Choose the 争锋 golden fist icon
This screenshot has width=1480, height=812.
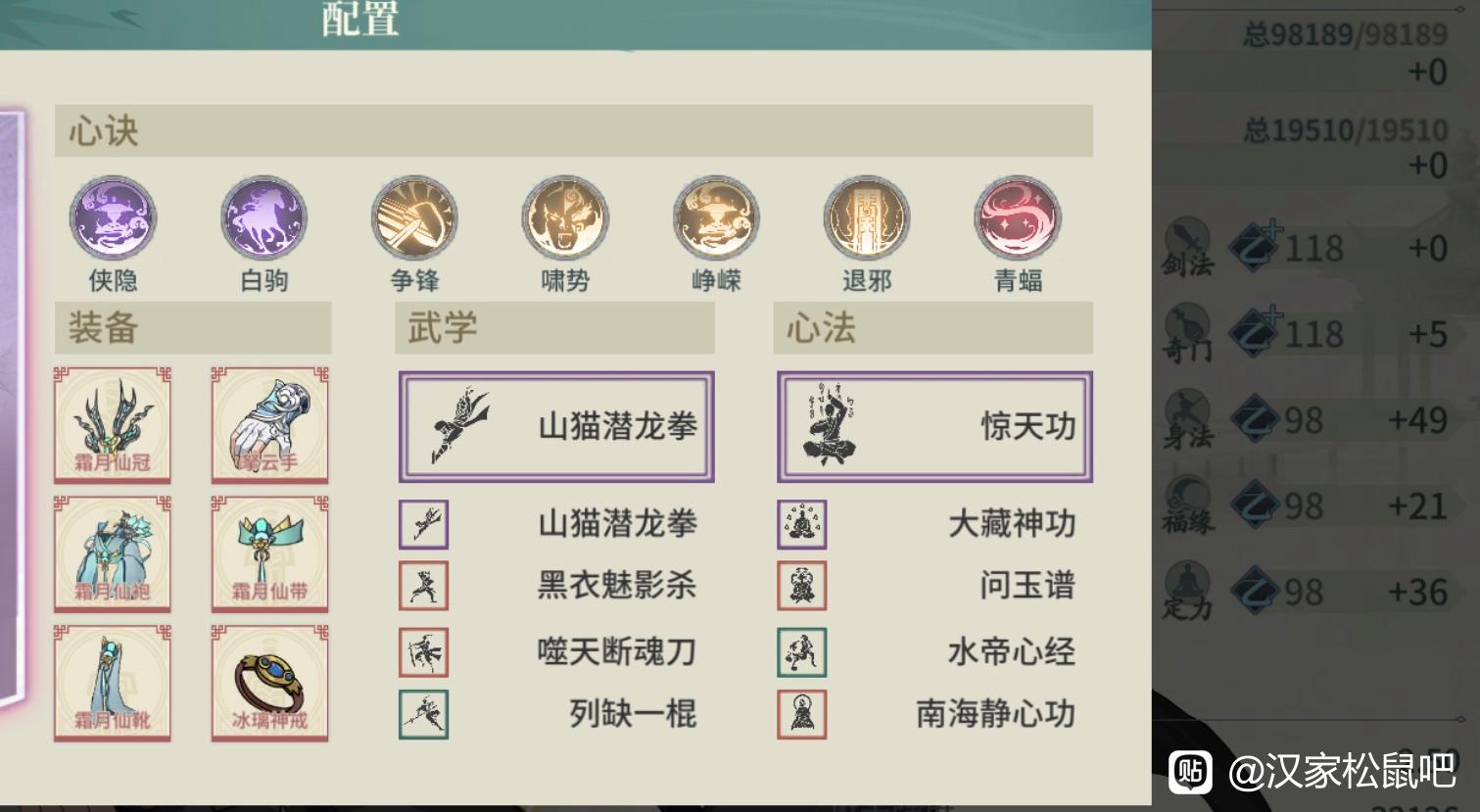coord(414,218)
